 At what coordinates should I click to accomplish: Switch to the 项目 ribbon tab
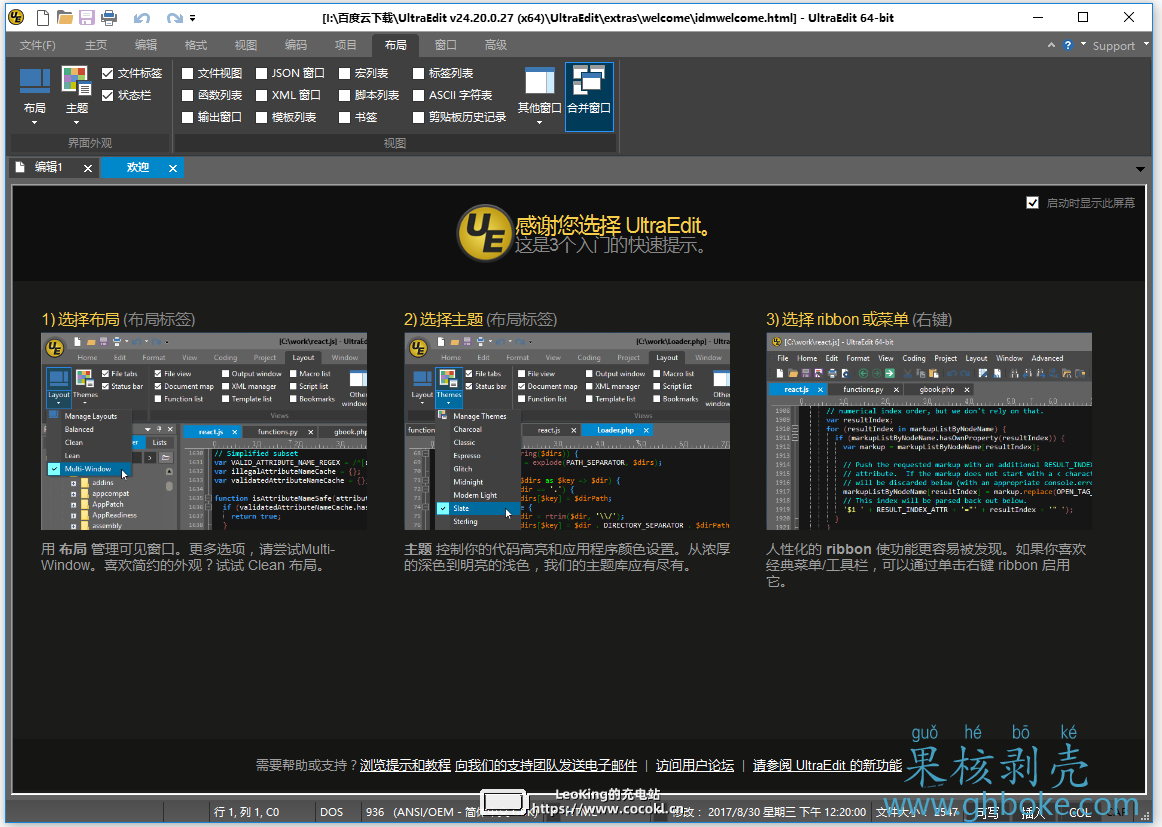(345, 45)
